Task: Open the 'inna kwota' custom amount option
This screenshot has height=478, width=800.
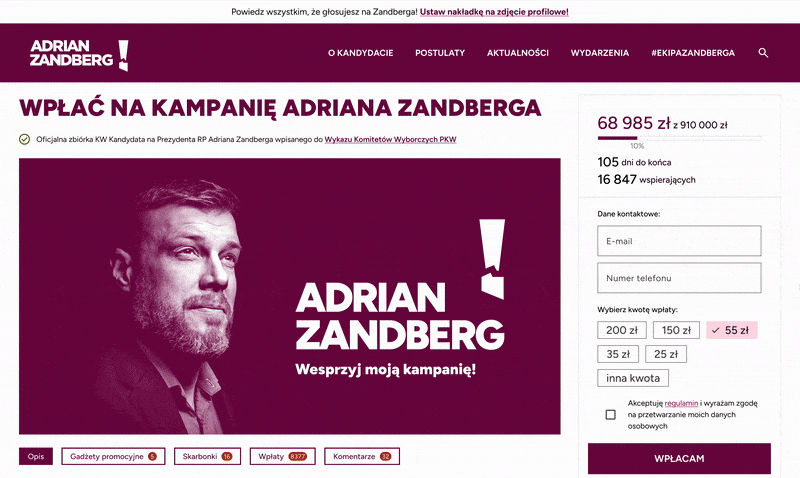Action: click(633, 378)
